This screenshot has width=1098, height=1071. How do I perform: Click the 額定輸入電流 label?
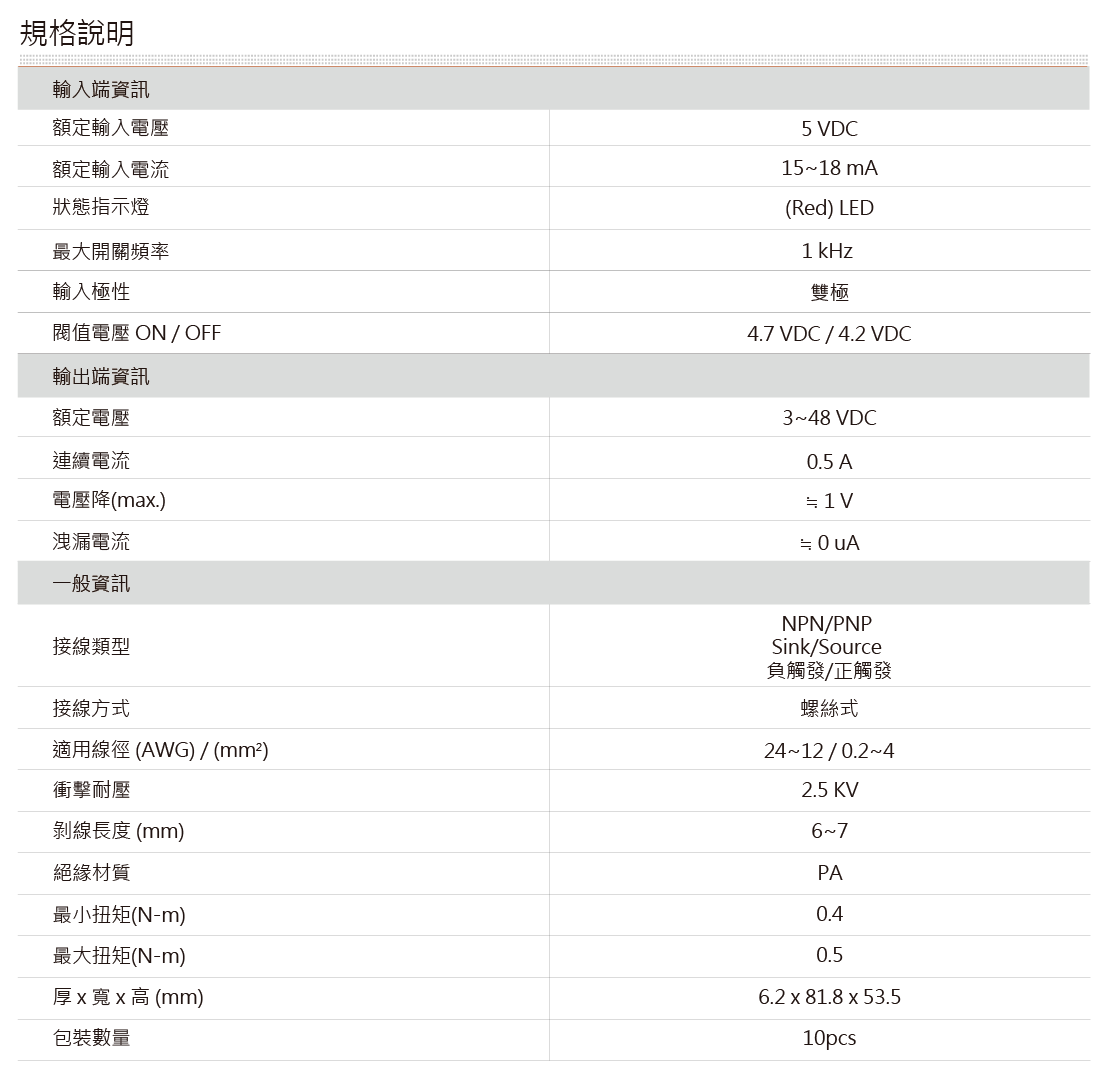pyautogui.click(x=111, y=169)
